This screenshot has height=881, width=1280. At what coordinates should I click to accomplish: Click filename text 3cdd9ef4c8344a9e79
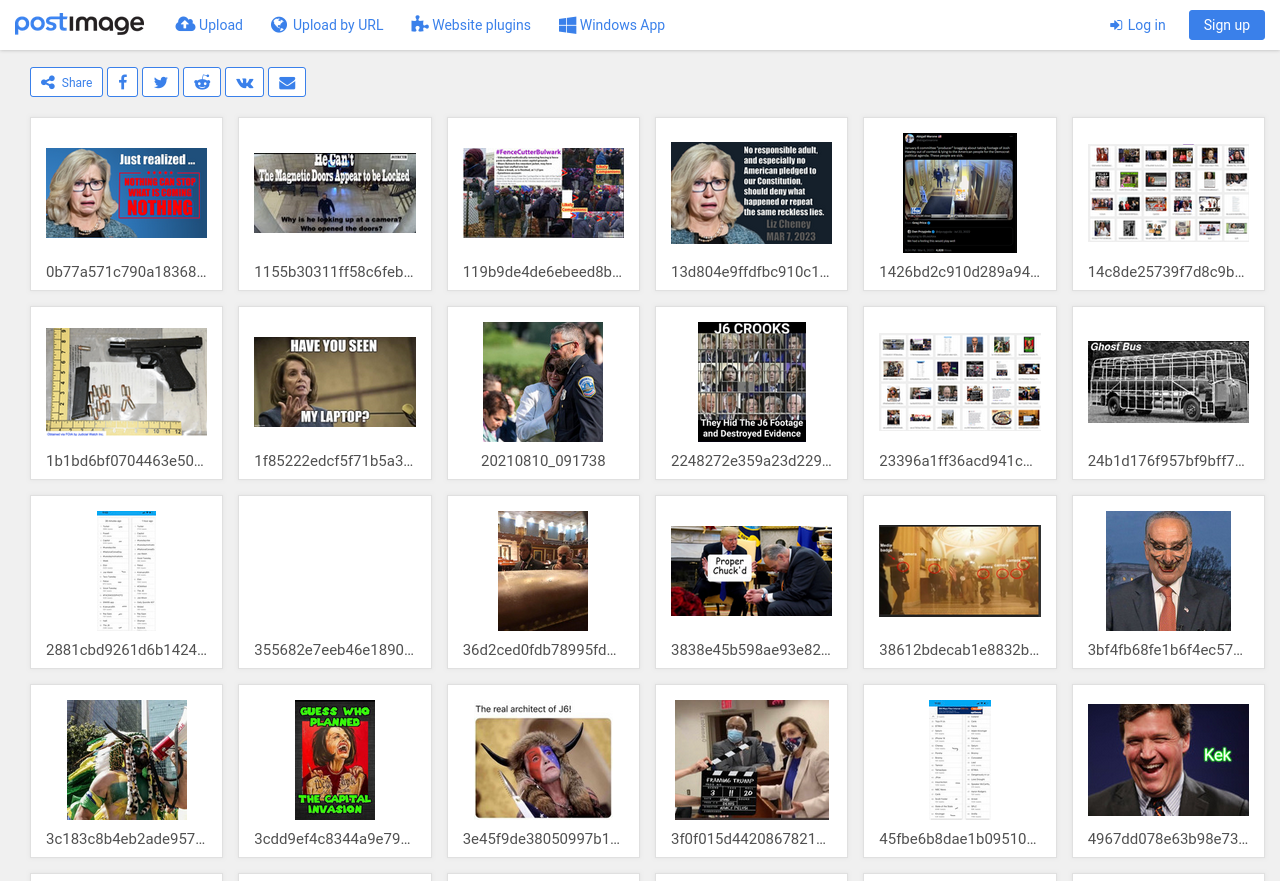pyautogui.click(x=334, y=839)
